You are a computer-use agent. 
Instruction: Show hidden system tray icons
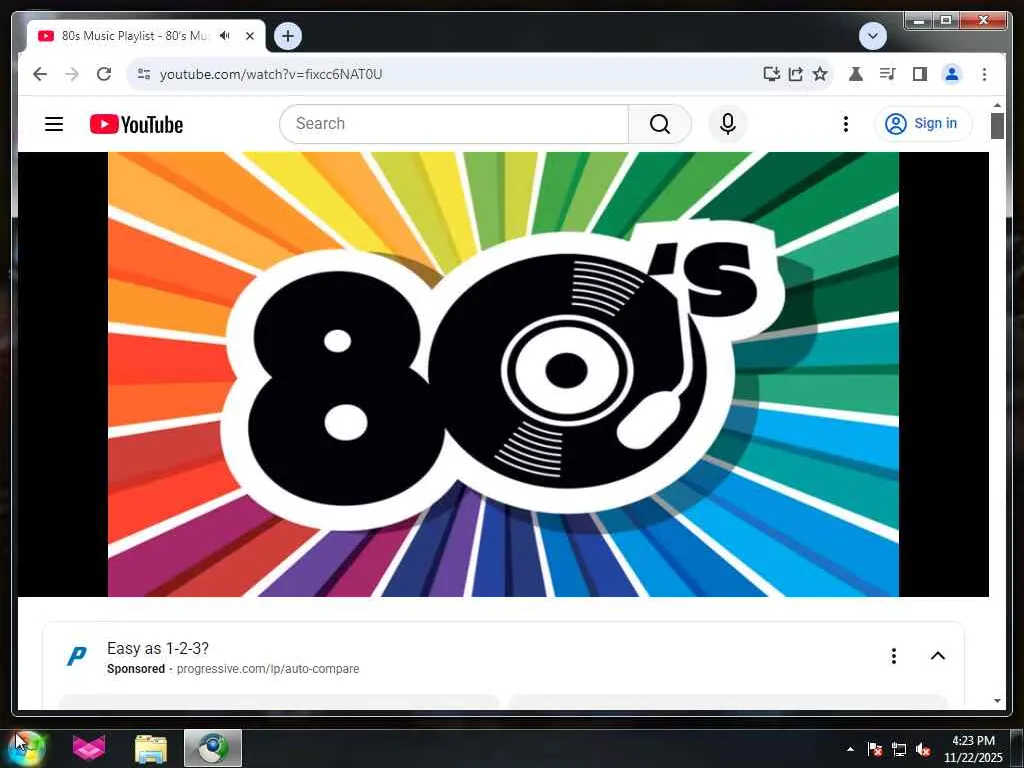coord(850,749)
